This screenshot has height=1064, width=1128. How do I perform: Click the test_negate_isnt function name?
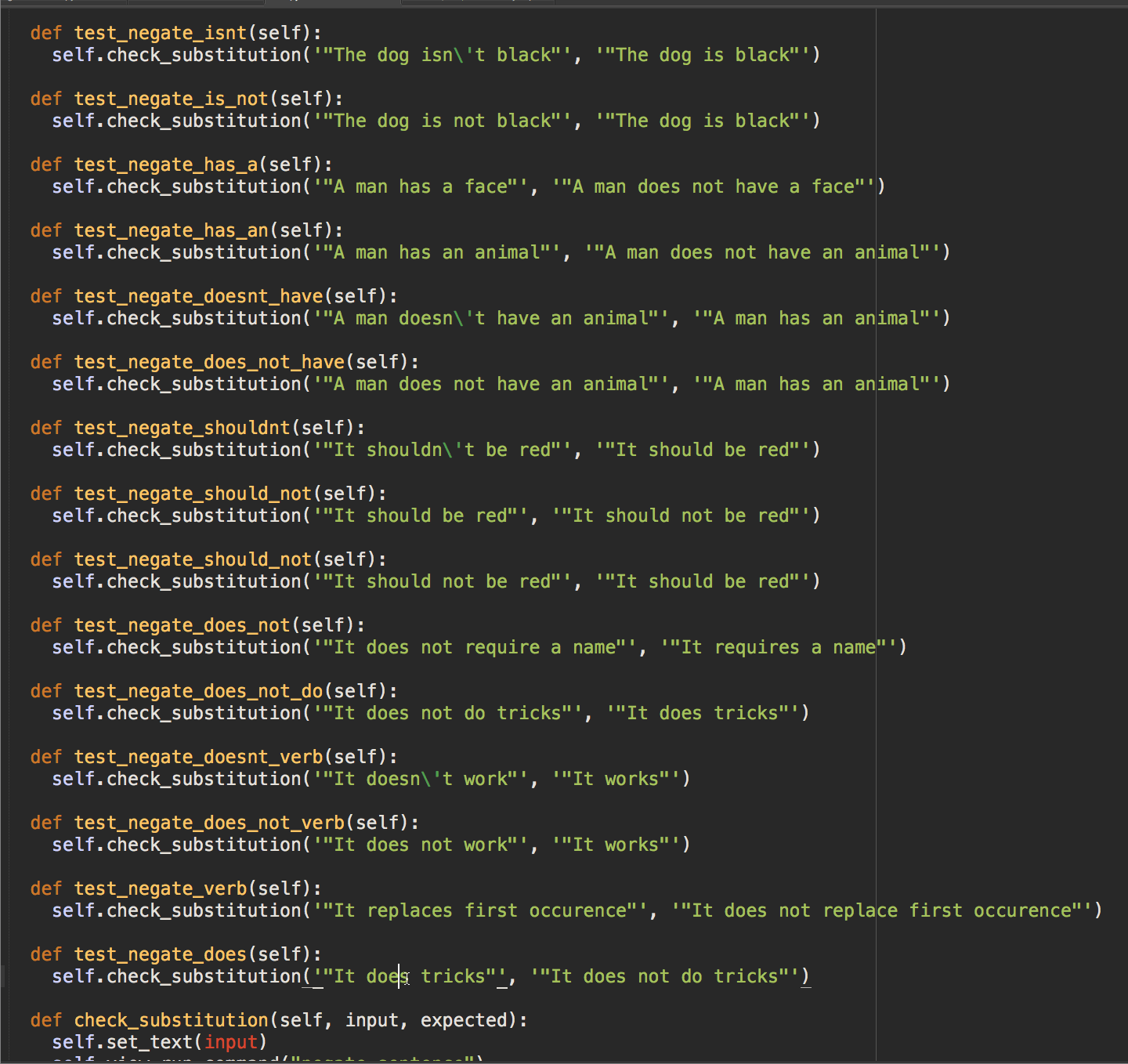pyautogui.click(x=161, y=33)
